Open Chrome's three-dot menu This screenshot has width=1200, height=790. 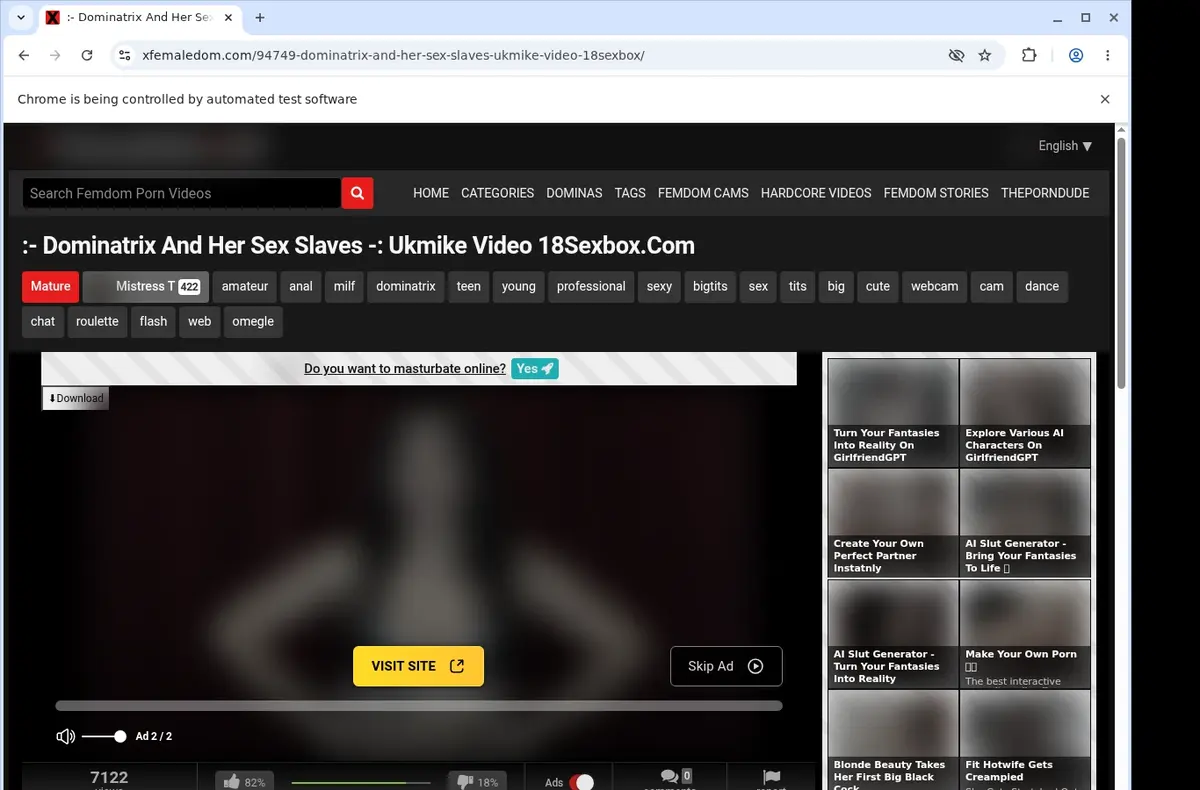[x=1108, y=55]
